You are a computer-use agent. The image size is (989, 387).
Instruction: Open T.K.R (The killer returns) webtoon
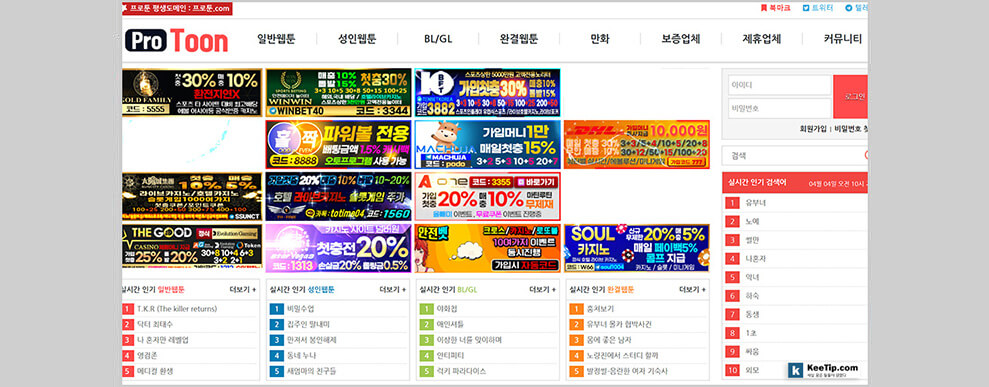pos(177,309)
